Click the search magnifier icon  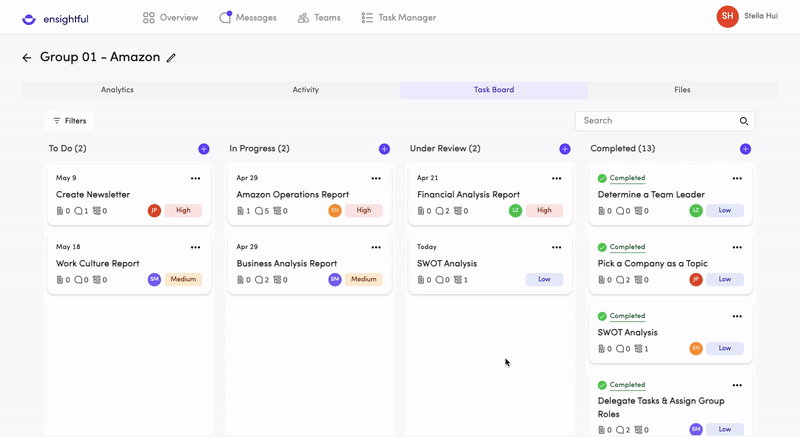744,121
